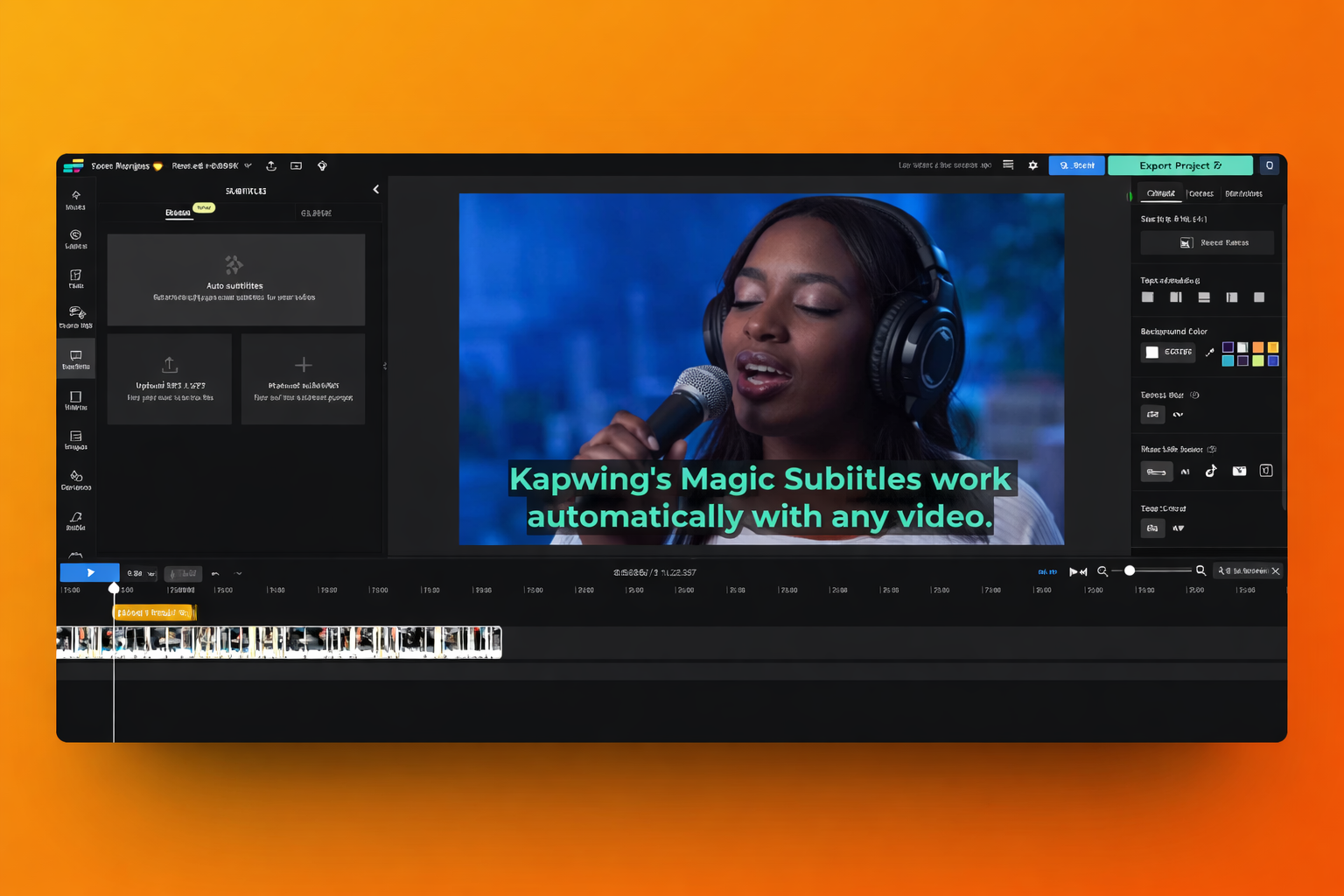The image size is (1344, 896).
Task: Collapse the subtitles panel with chevron
Action: click(376, 190)
